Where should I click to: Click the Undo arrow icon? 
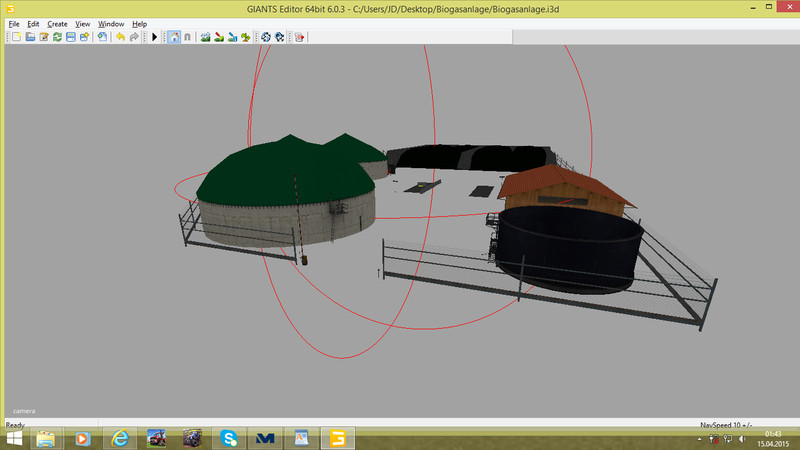(x=120, y=37)
